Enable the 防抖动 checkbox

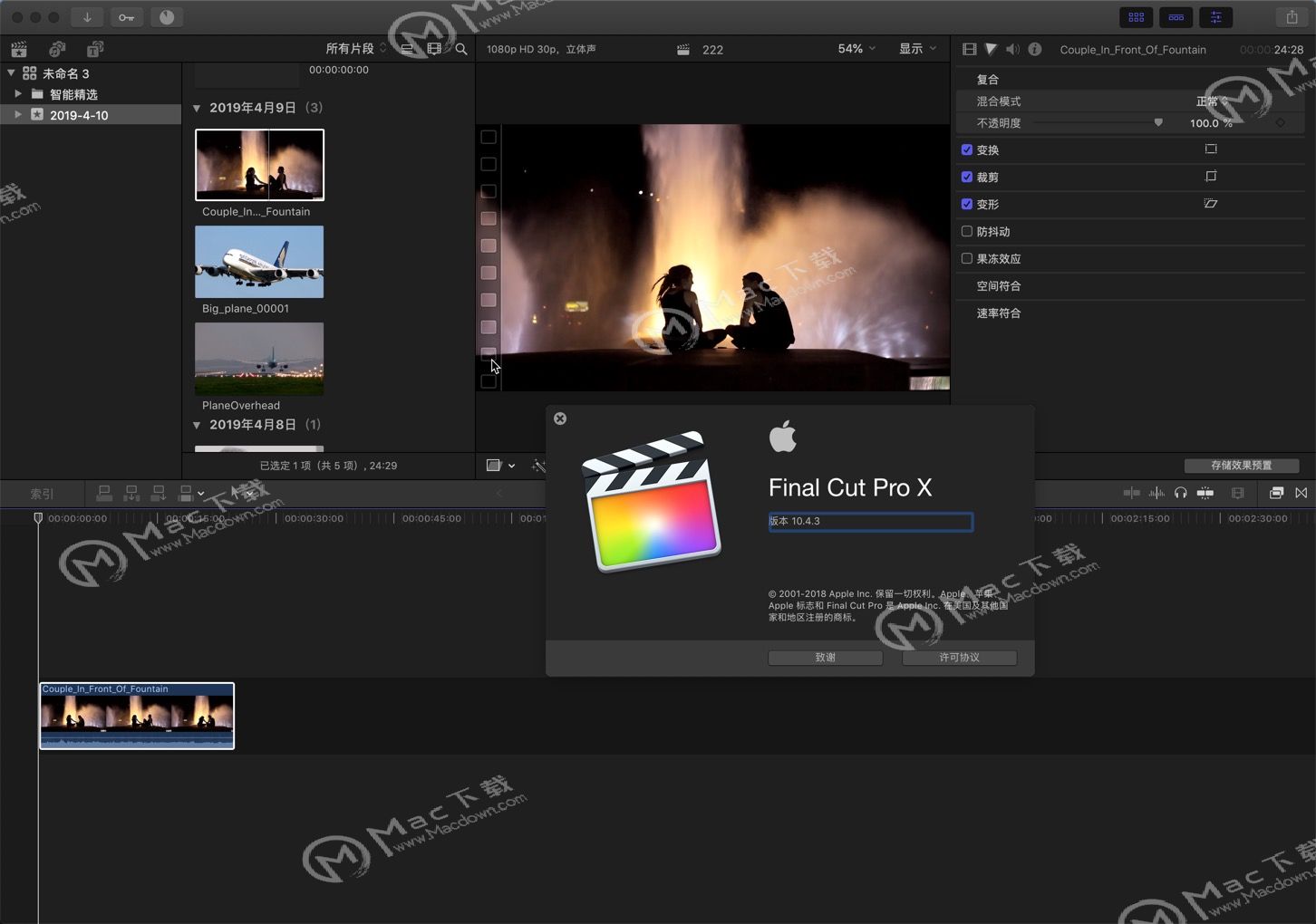pos(967,231)
